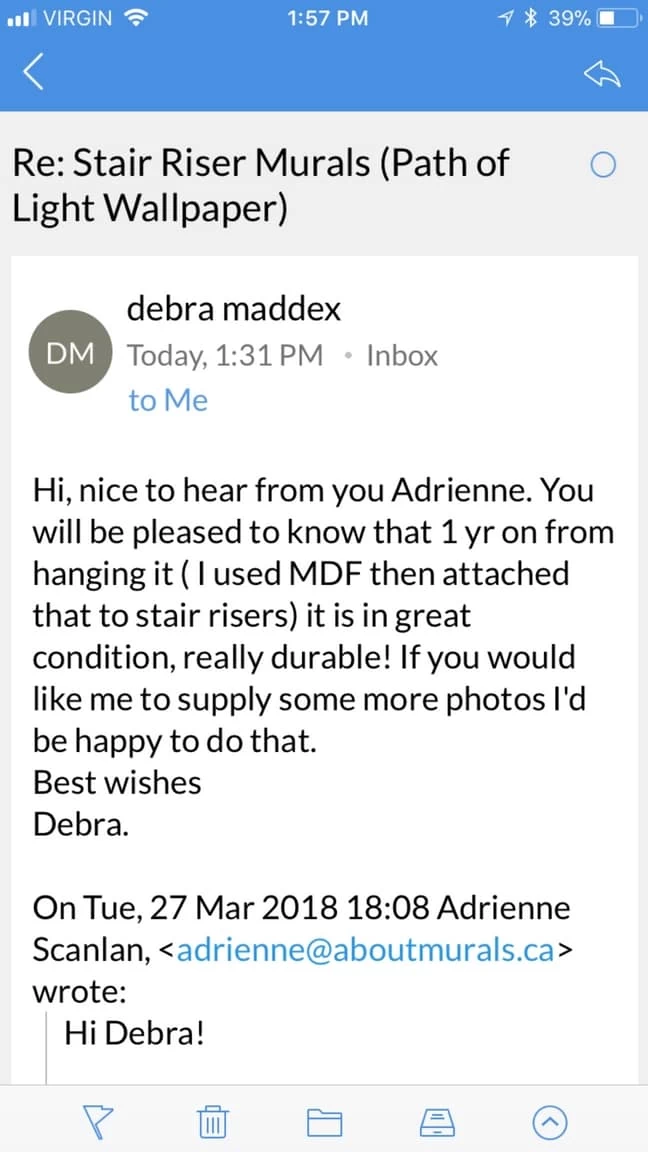Delete the email with the trash icon
This screenshot has width=648, height=1152.
pyautogui.click(x=212, y=1124)
